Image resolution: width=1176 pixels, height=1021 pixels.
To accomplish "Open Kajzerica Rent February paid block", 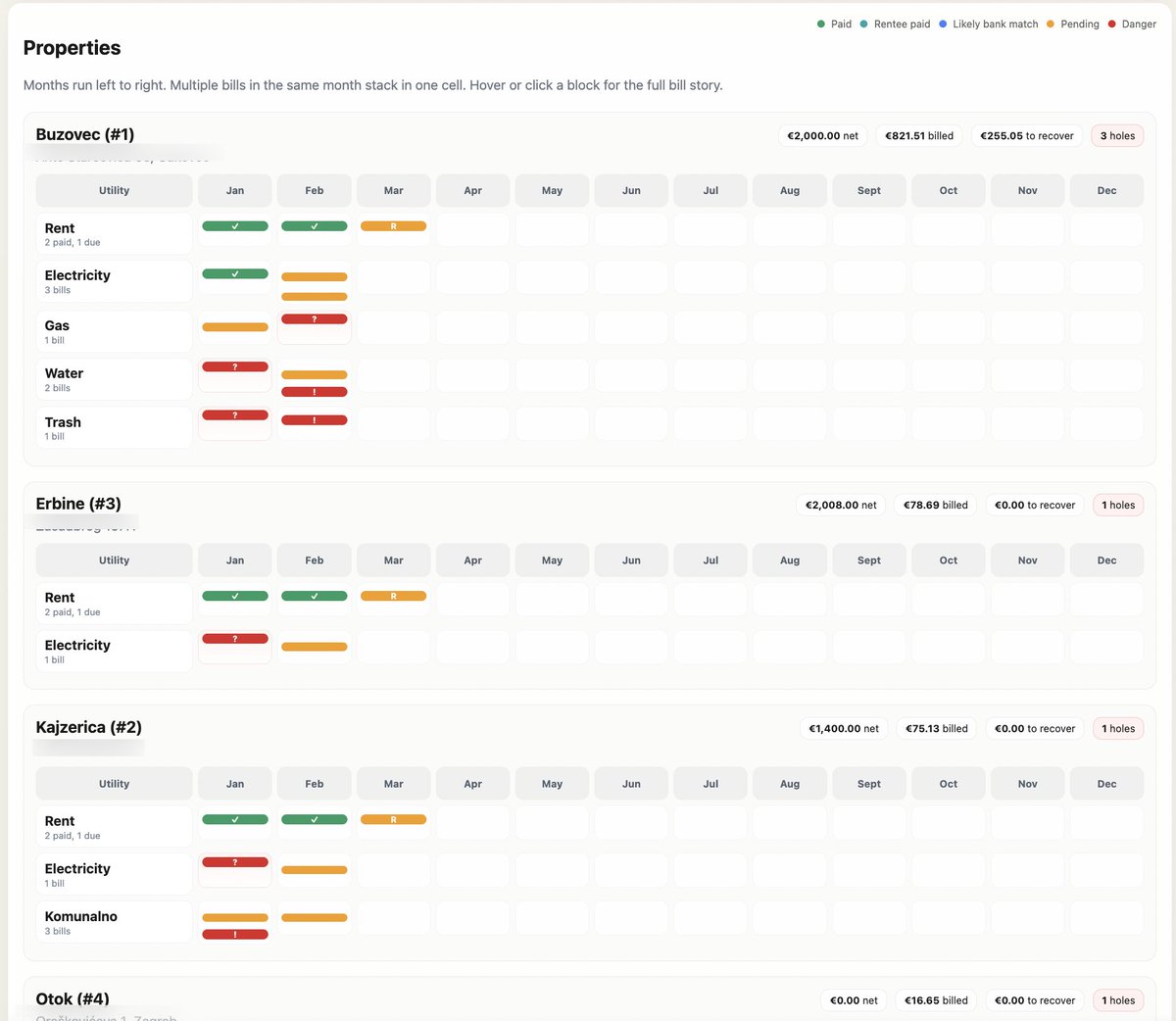I will [x=315, y=819].
